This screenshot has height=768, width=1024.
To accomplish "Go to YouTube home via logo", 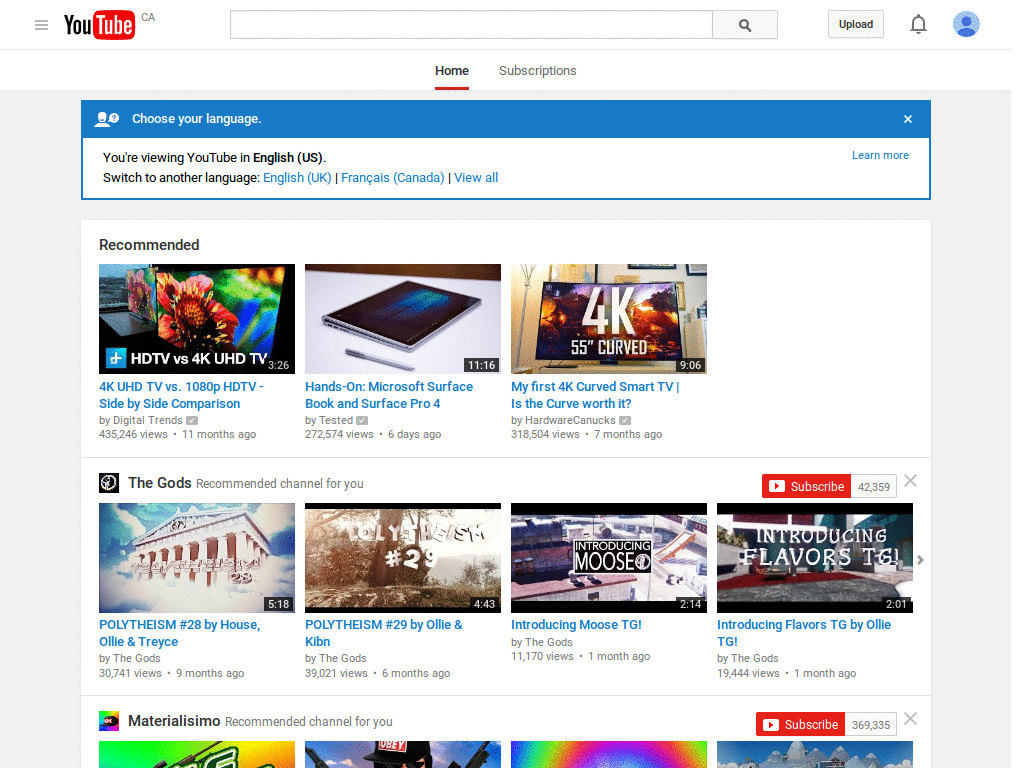I will click(99, 25).
